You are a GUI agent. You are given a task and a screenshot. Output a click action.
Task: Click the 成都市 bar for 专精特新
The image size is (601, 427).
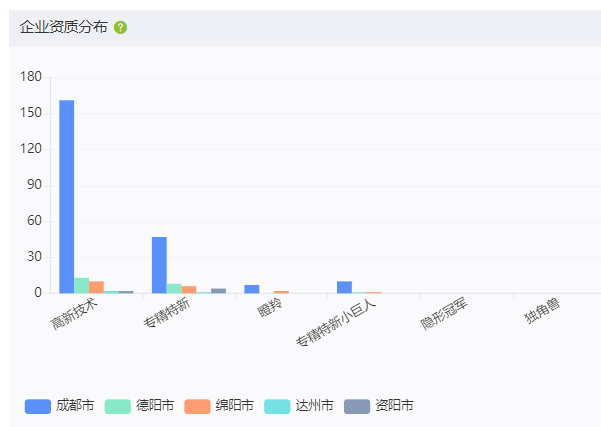coord(159,265)
